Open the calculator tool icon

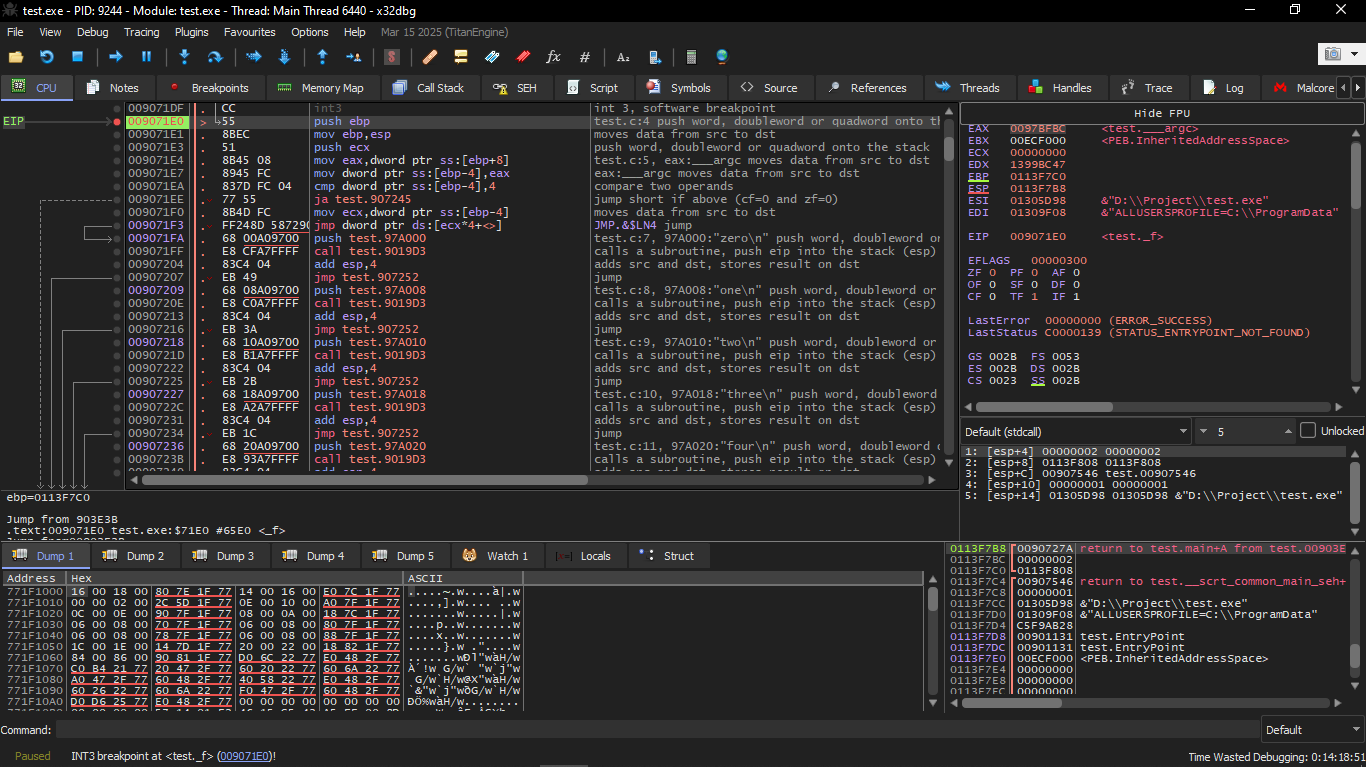pyautogui.click(x=691, y=57)
